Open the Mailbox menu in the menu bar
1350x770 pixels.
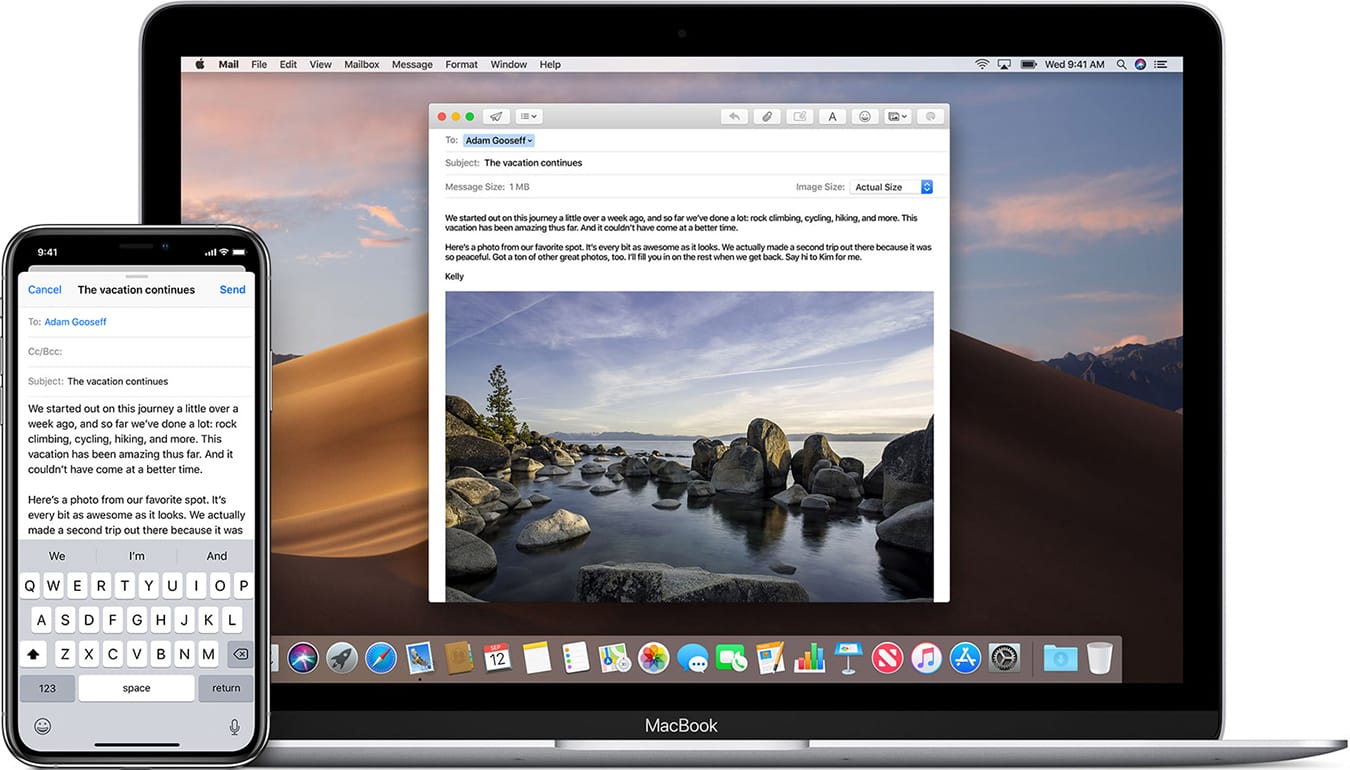(362, 64)
